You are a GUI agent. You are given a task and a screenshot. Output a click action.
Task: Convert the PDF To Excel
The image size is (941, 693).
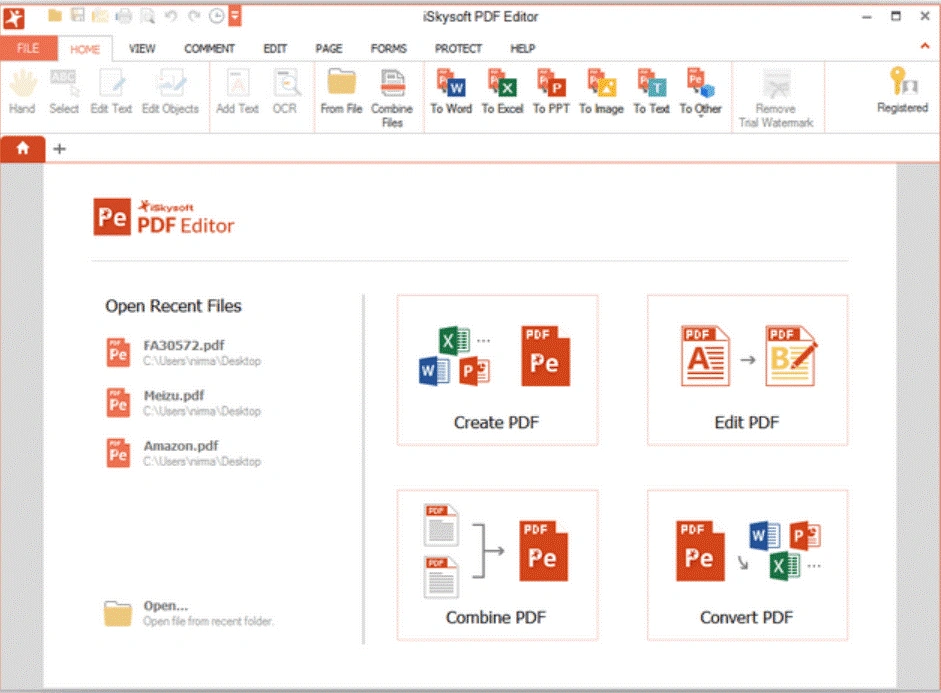coord(502,92)
